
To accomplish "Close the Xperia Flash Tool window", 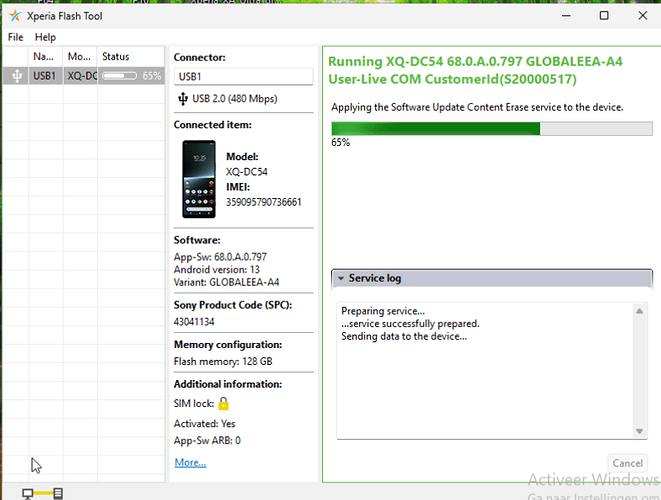I will (642, 16).
